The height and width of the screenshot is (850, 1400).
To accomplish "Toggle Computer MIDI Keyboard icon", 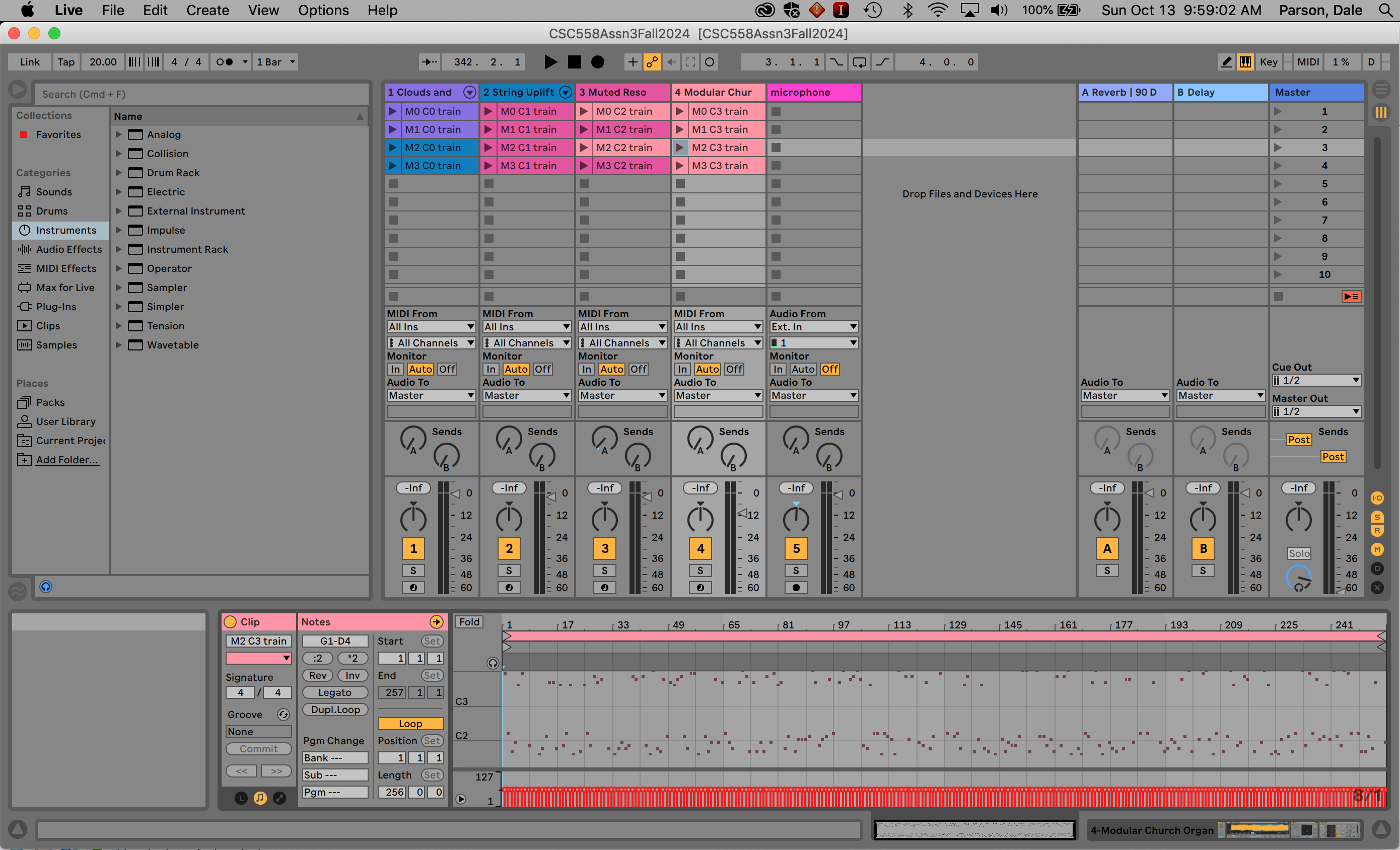I will coord(1245,62).
